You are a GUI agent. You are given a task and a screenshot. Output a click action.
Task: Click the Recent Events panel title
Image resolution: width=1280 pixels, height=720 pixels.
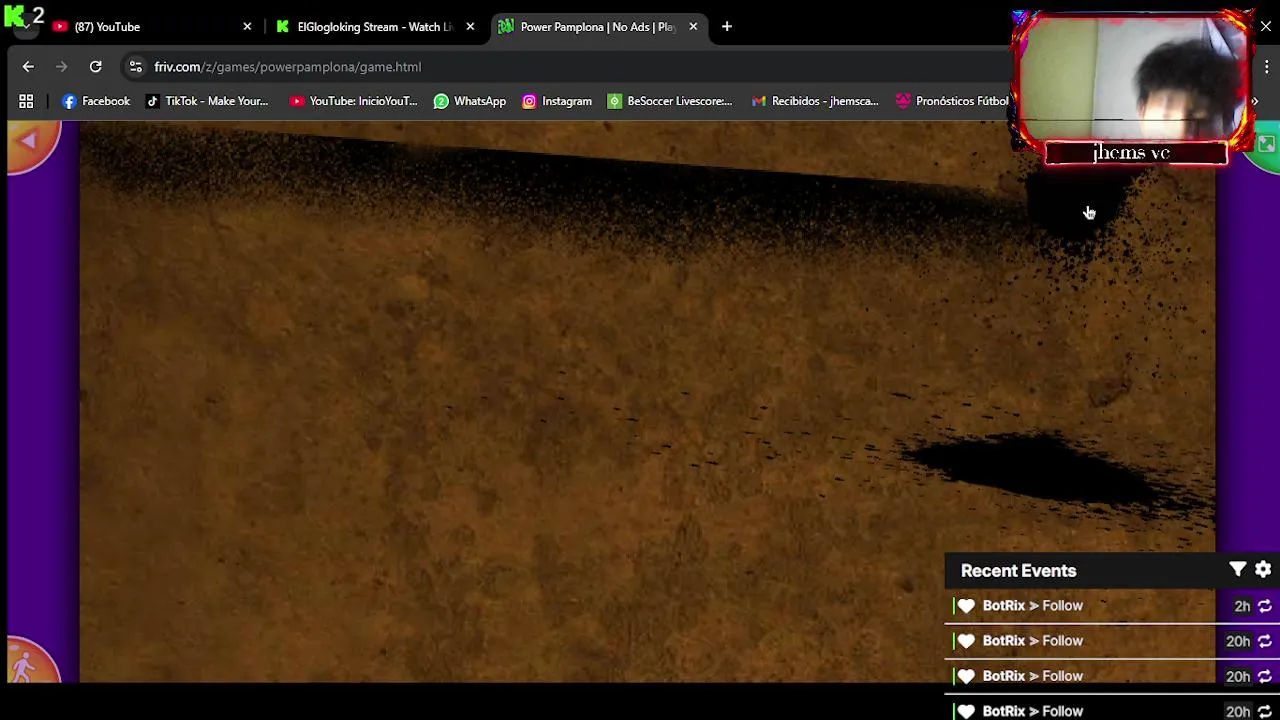point(1018,571)
